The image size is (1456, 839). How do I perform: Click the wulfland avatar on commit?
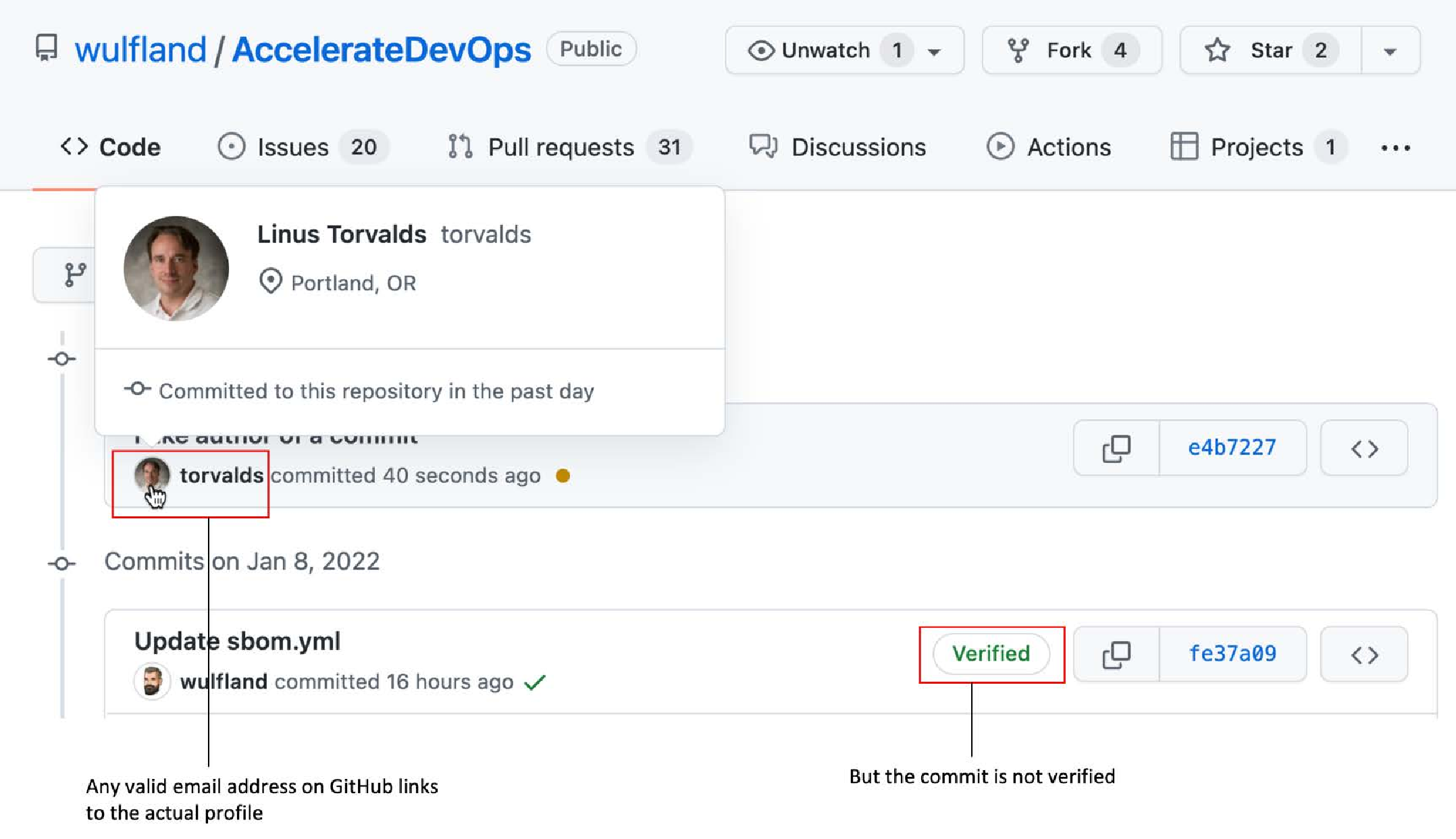pyautogui.click(x=152, y=682)
